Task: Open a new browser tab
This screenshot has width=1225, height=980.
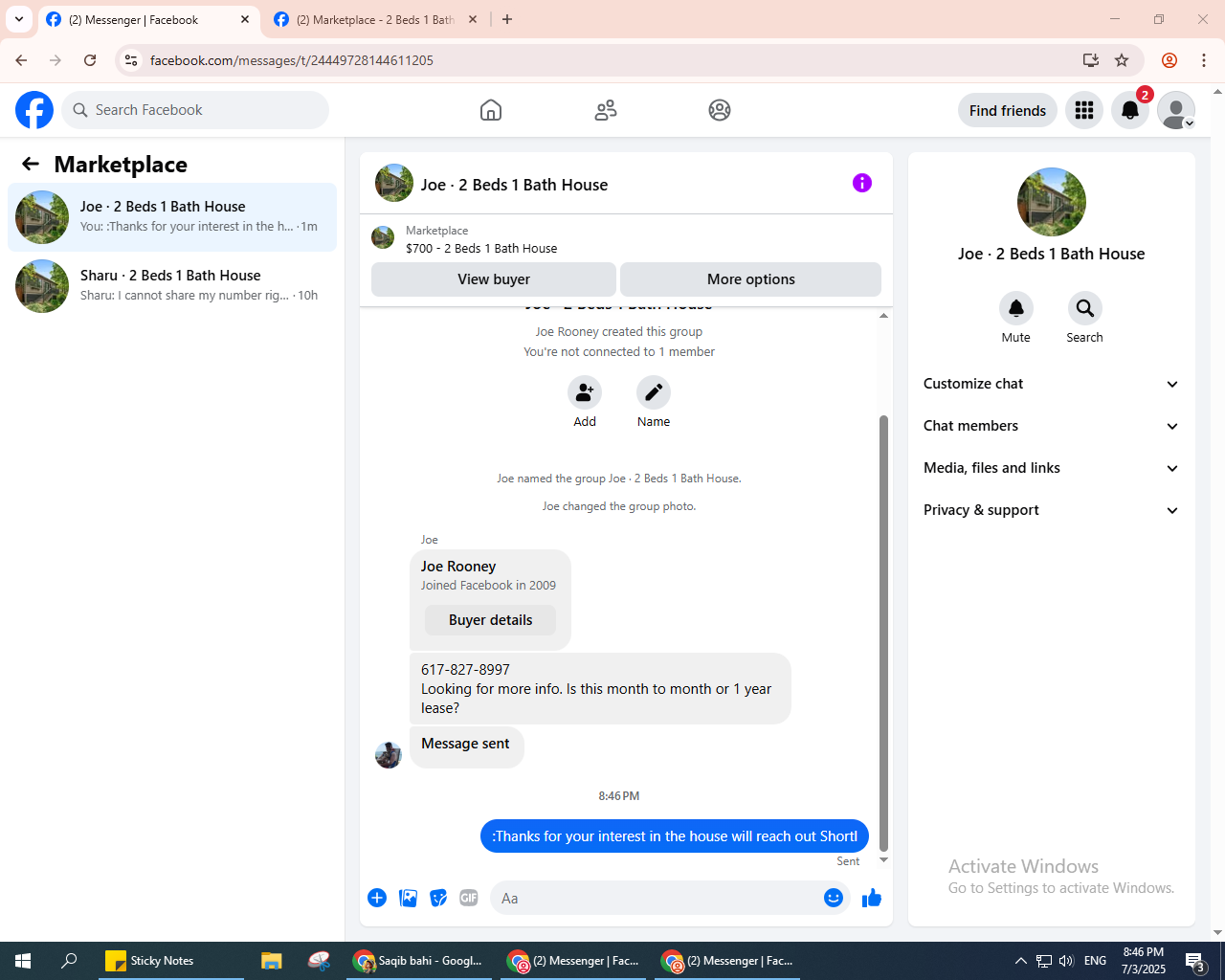Action: pyautogui.click(x=507, y=19)
